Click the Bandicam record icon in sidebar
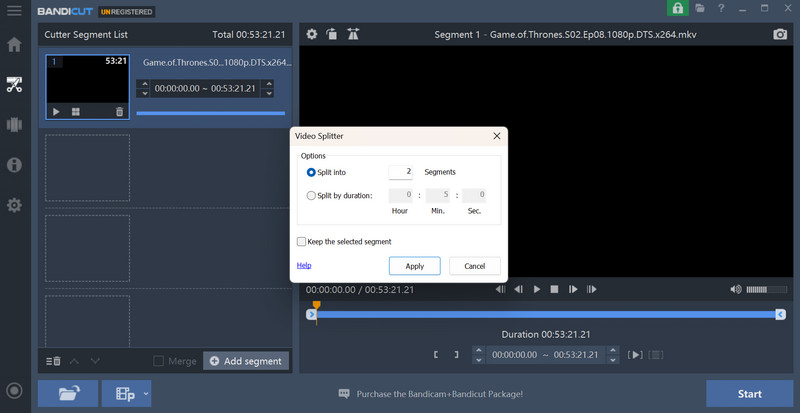800x413 pixels. pos(14,391)
